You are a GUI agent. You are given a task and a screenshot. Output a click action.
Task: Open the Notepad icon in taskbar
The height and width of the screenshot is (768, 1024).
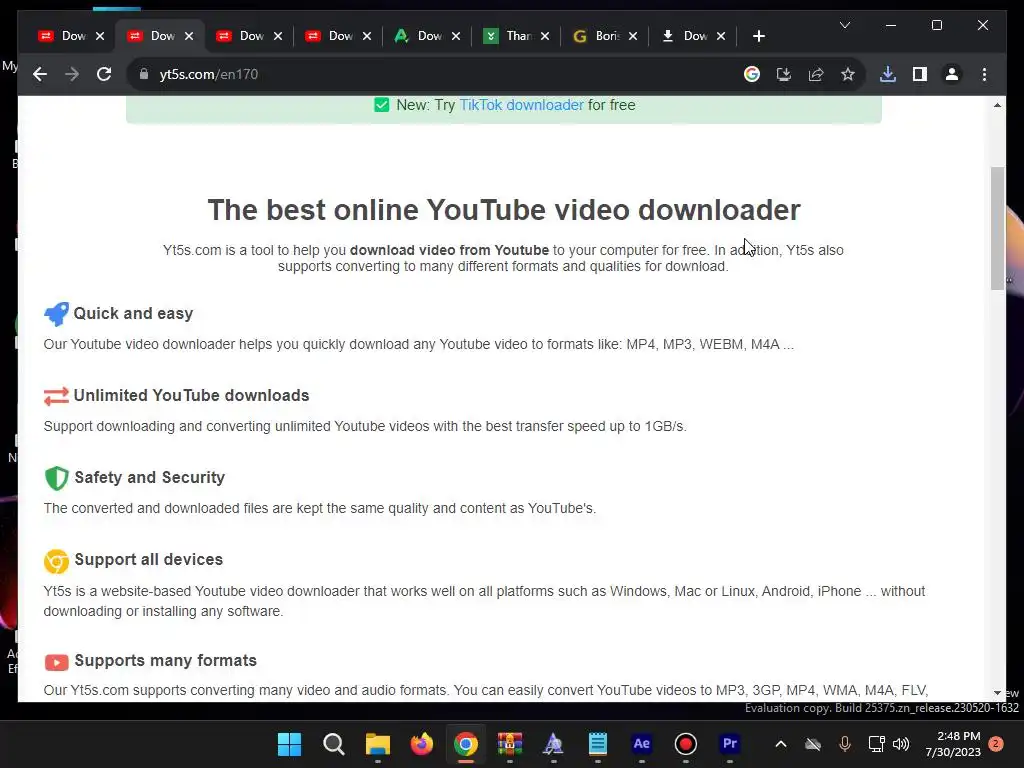[x=598, y=744]
